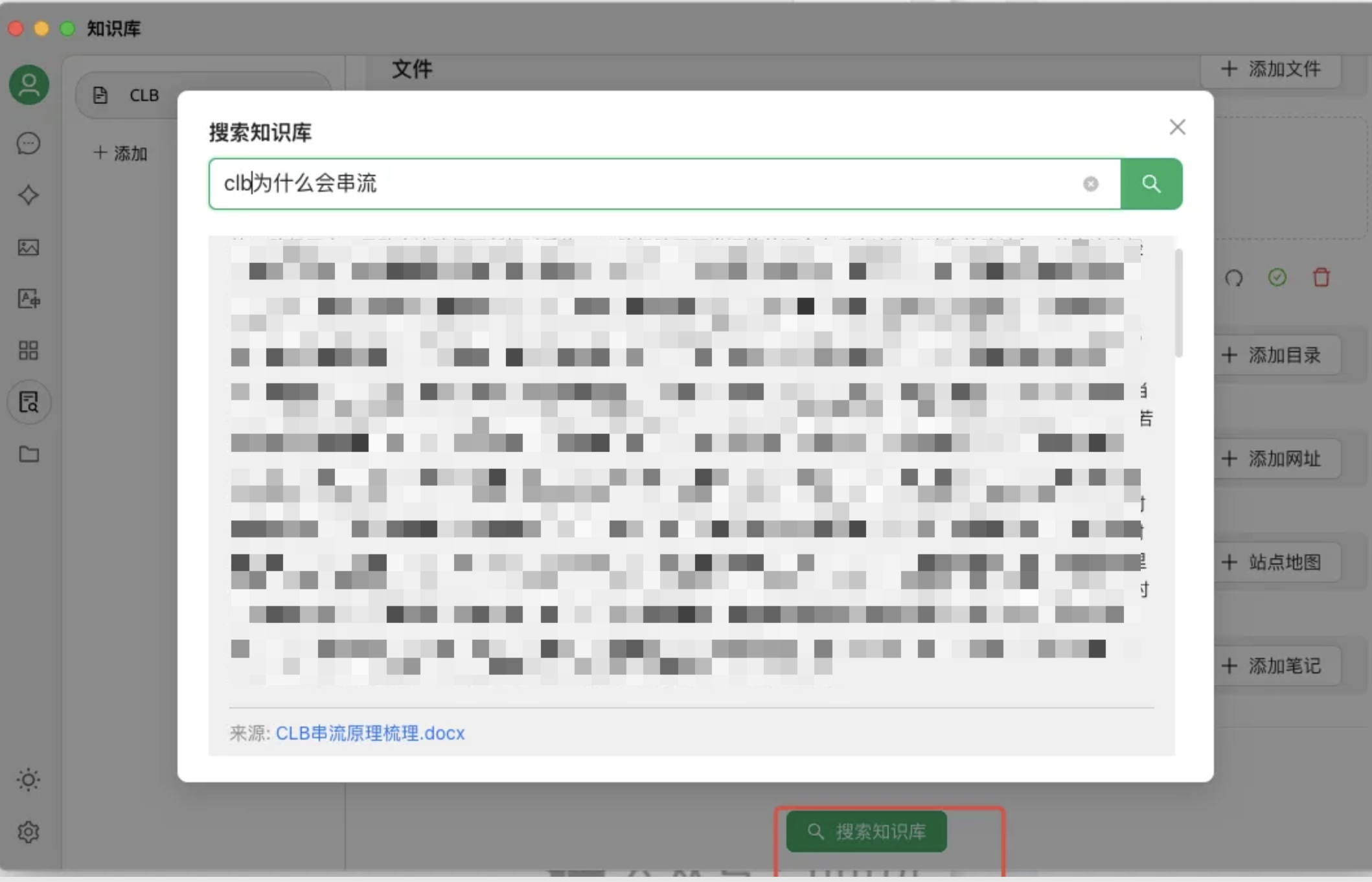
Task: Open the image painting sidebar icon
Action: click(29, 247)
